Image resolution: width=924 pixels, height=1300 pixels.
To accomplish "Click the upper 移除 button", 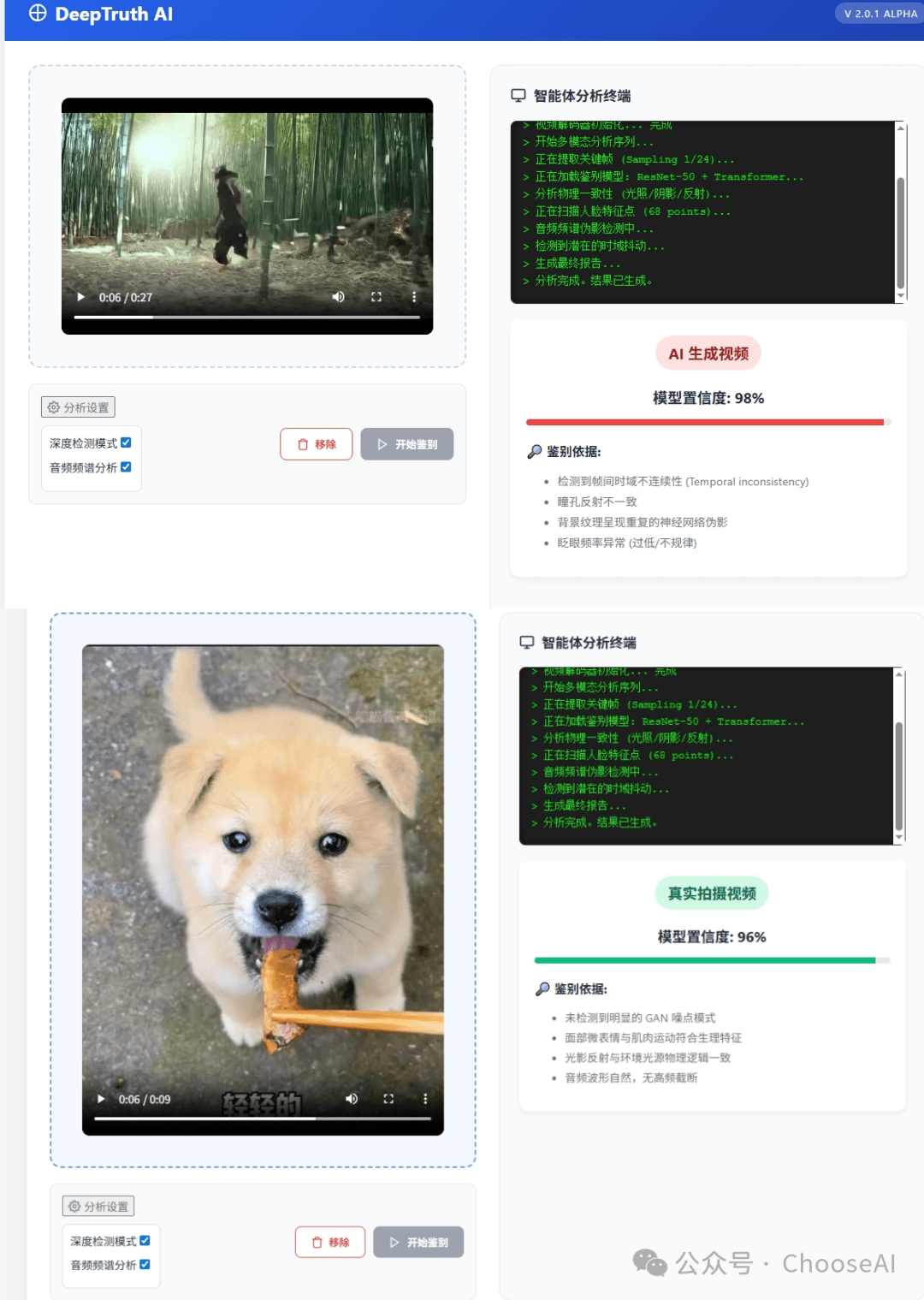I will coord(317,444).
